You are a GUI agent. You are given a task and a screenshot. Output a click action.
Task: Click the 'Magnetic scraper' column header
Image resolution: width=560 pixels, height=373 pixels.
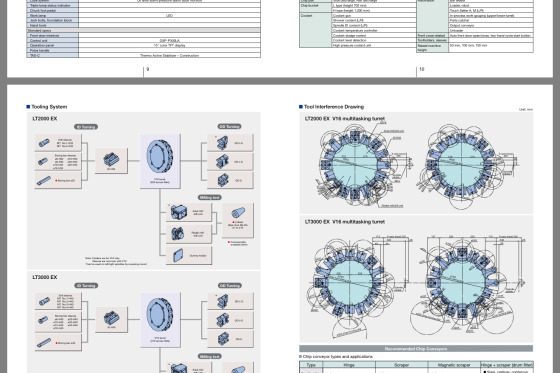click(454, 365)
